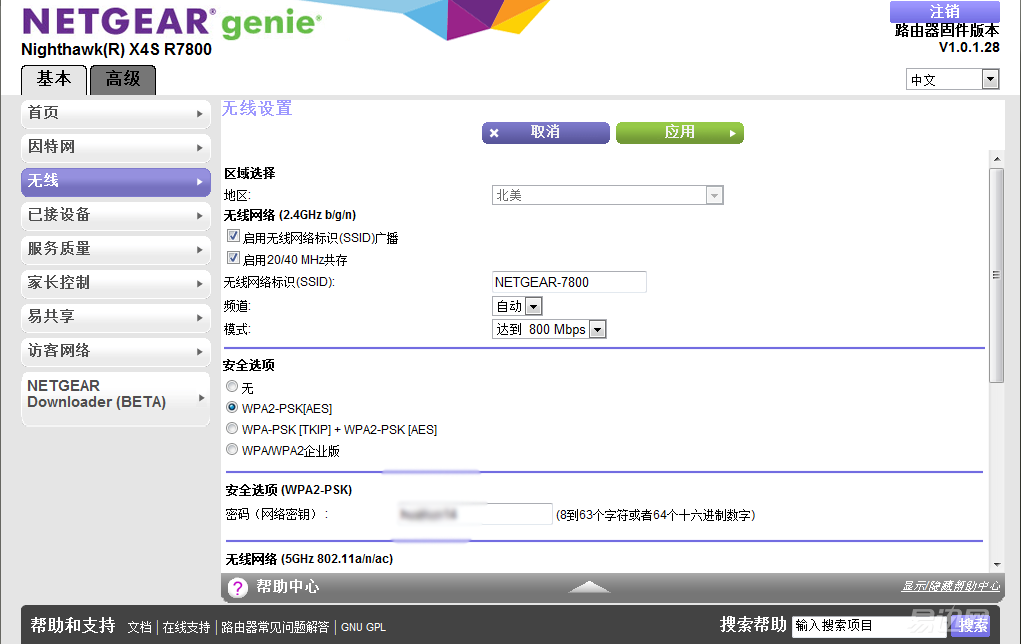Select WPA-PSK [TKIP] + WPA2-PSK [AES] option

tap(232, 428)
